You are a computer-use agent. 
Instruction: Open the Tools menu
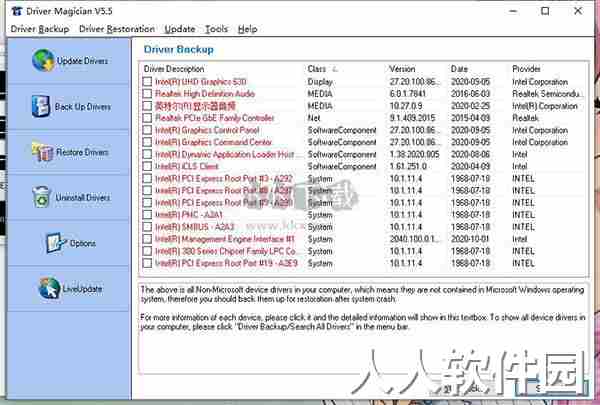click(x=216, y=29)
